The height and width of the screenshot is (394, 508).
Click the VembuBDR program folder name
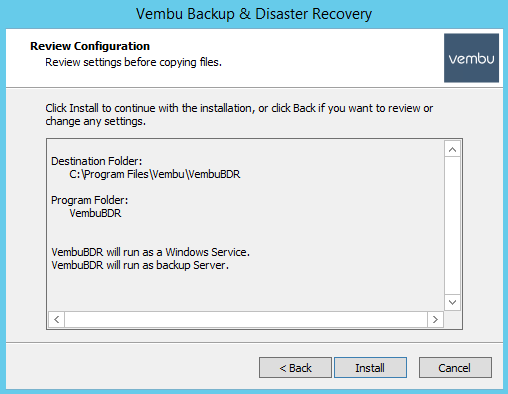(95, 213)
